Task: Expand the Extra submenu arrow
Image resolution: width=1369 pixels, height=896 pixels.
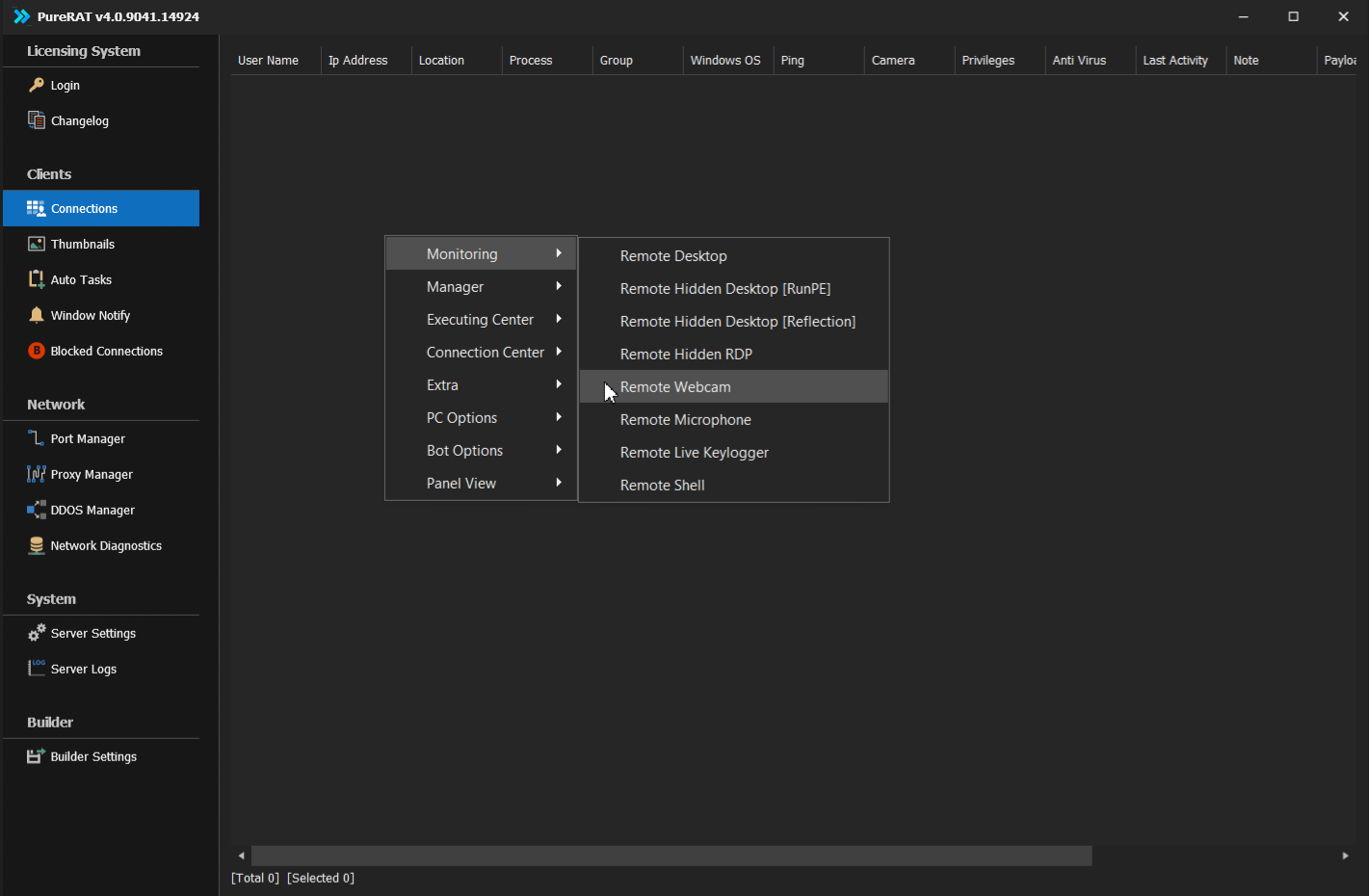Action: point(559,385)
